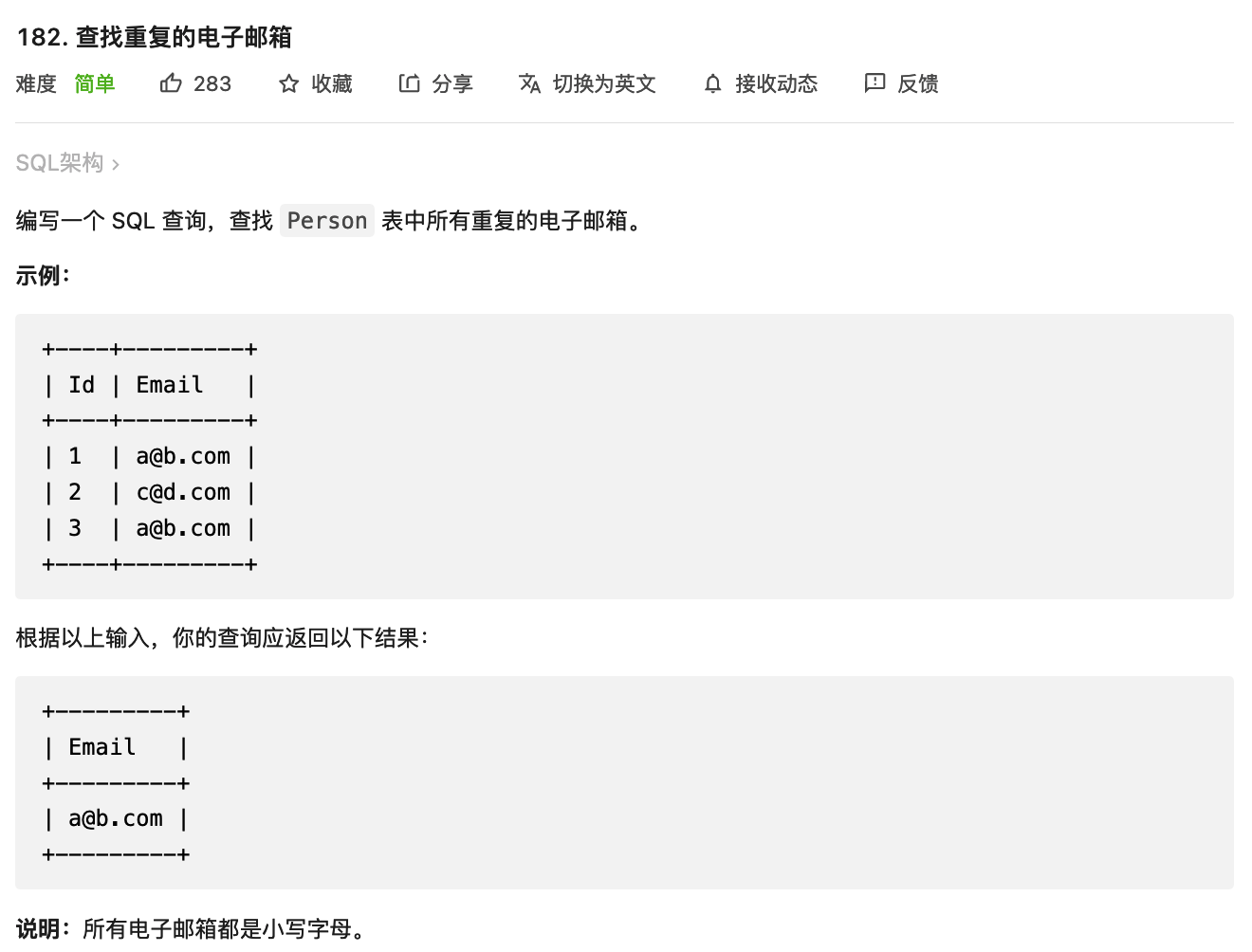
Task: Click the 283 likes count
Action: click(212, 84)
